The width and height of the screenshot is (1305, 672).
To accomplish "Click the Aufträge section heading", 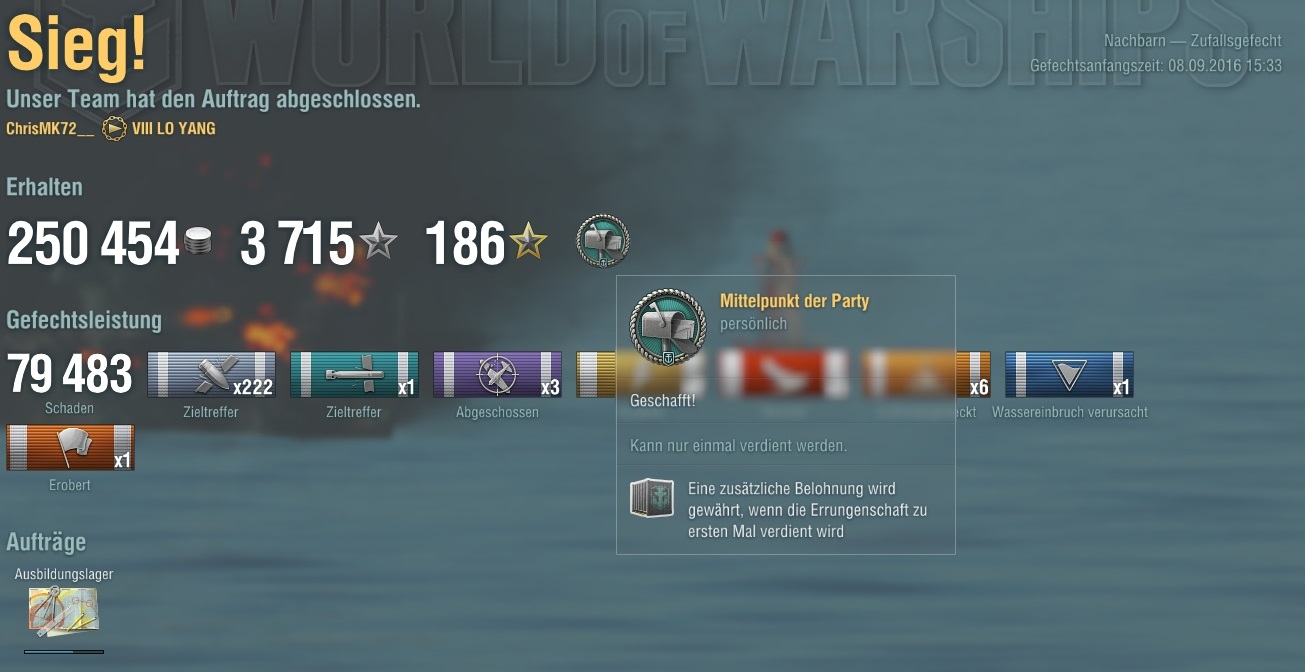I will pyautogui.click(x=46, y=542).
